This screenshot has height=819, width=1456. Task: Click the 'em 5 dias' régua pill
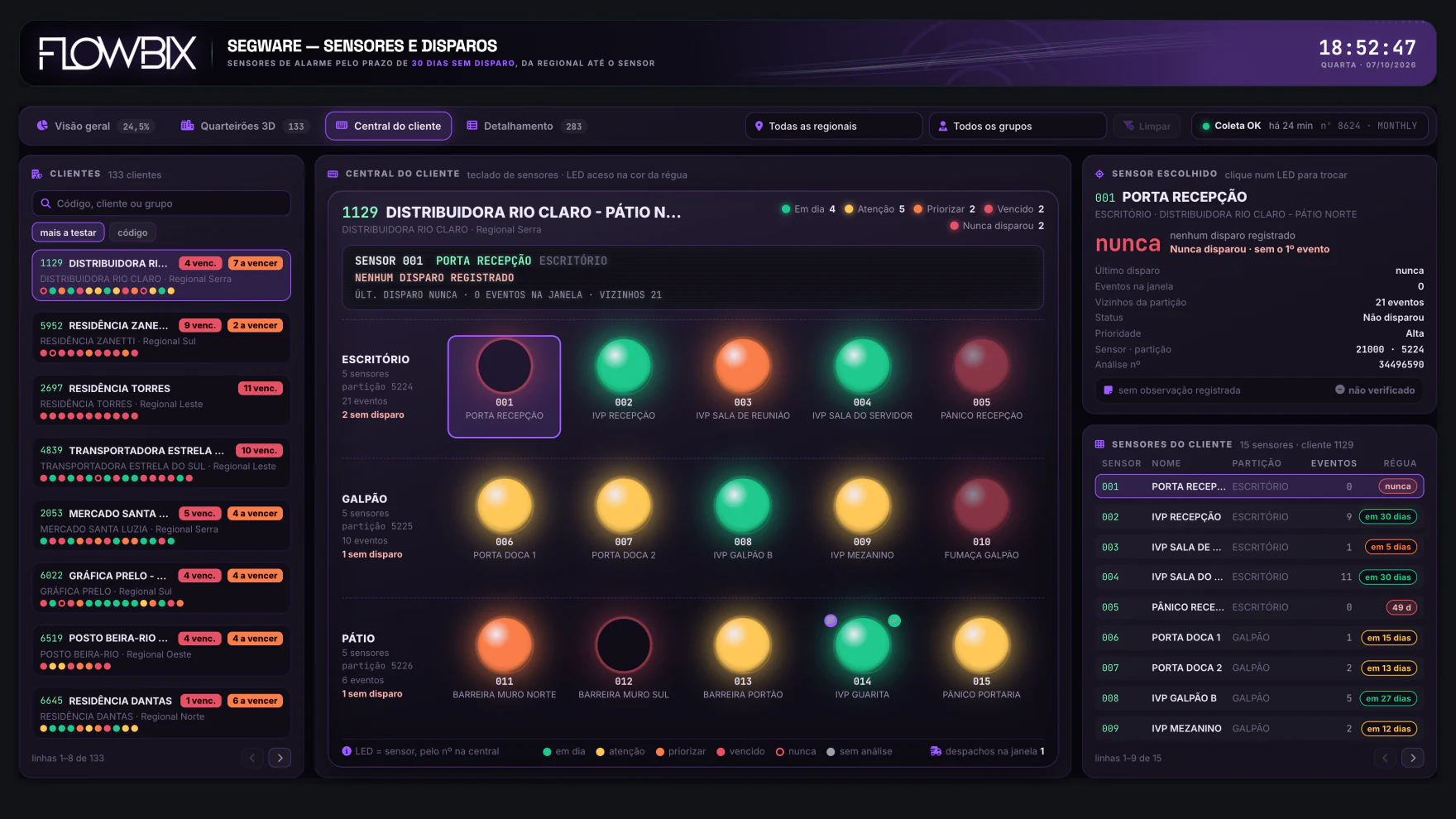point(1390,547)
